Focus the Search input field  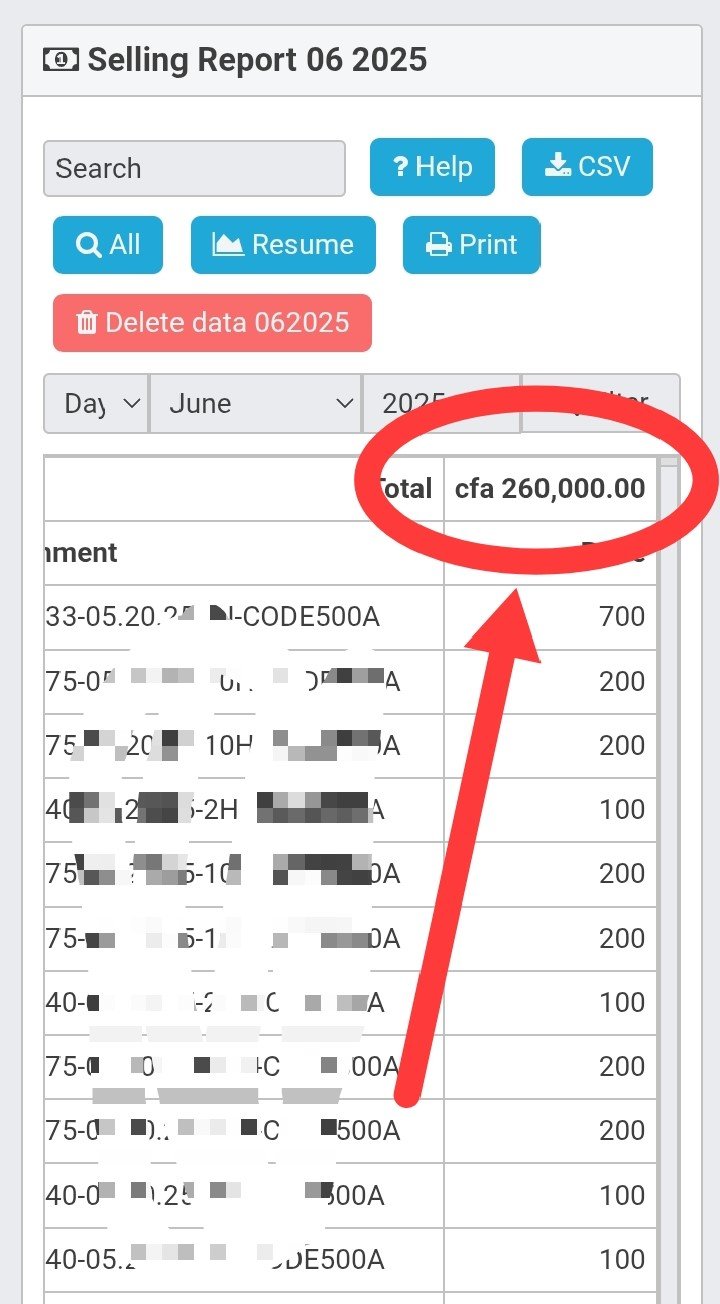pyautogui.click(x=194, y=168)
